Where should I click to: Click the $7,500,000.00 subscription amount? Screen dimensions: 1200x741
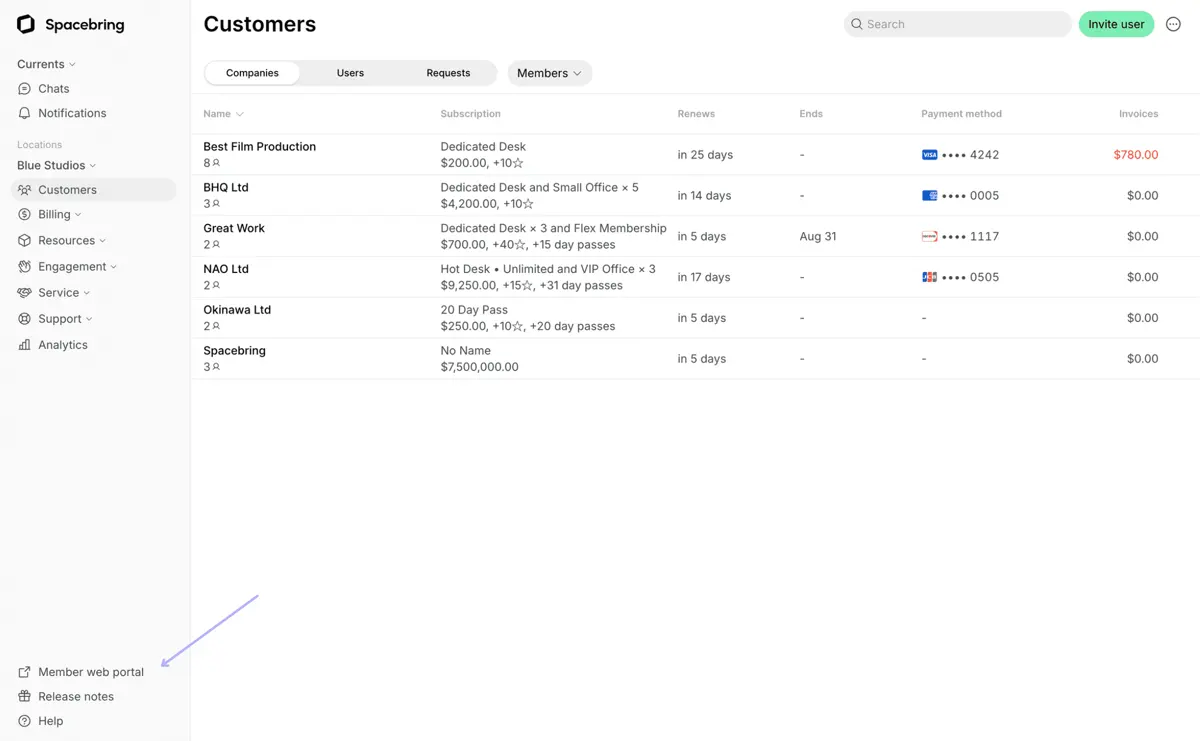click(480, 367)
